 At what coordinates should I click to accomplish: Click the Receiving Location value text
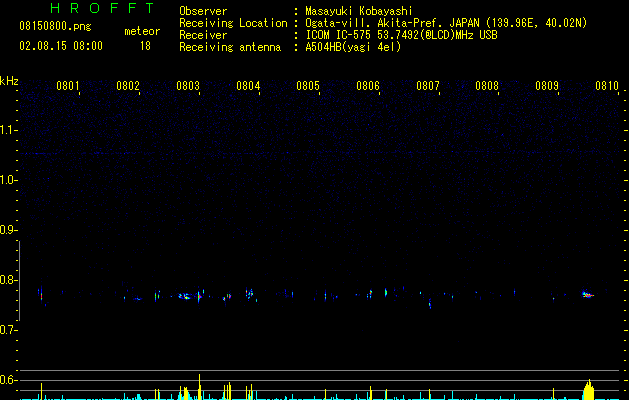[x=446, y=23]
